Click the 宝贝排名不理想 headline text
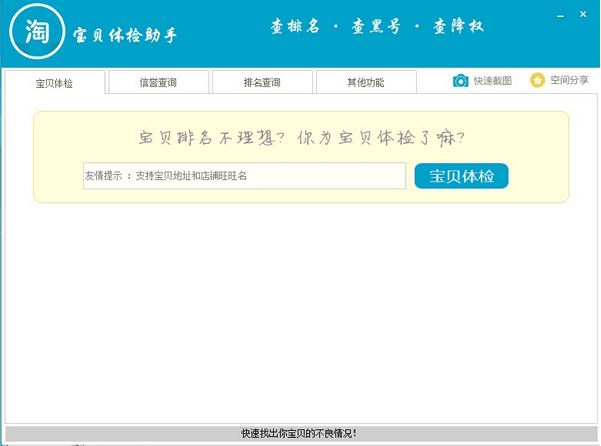601x446 pixels. (x=300, y=137)
